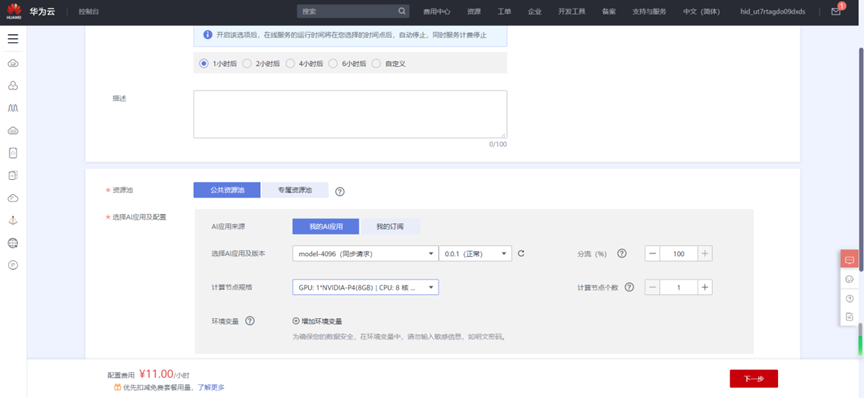Open the GPU compute node spec dropdown
Image resolution: width=864 pixels, height=398 pixels.
pyautogui.click(x=365, y=287)
